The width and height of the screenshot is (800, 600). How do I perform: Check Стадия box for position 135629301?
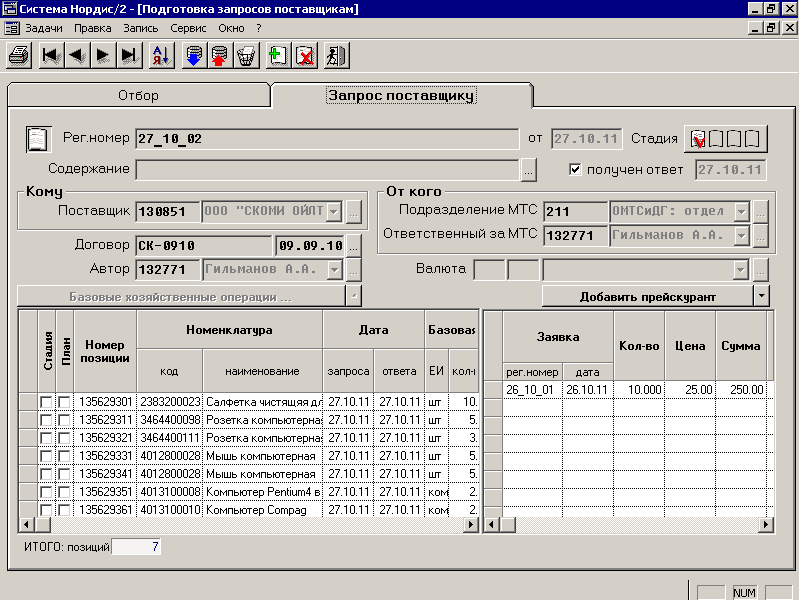[46, 403]
